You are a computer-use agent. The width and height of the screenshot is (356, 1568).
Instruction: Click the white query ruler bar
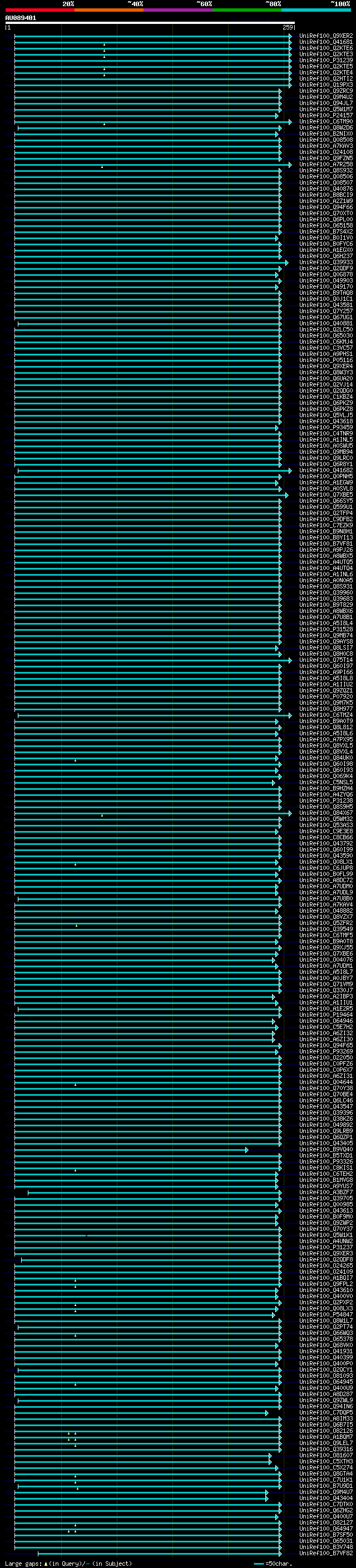(150, 23)
